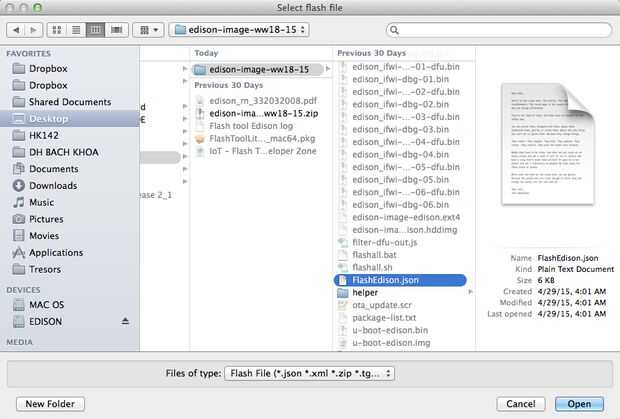The height and width of the screenshot is (419, 620).
Task: Select FlashEdison.json file
Action: coord(400,280)
